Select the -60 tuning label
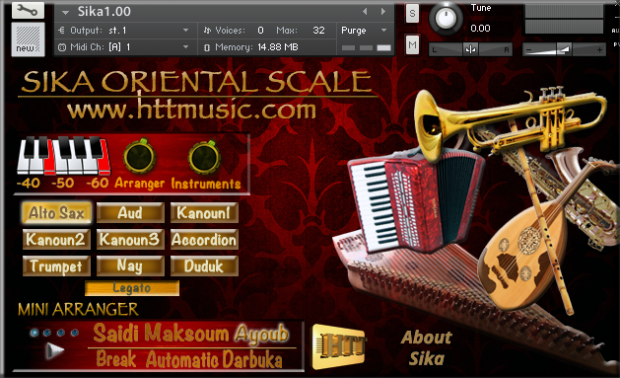620x378 pixels. pos(97,183)
